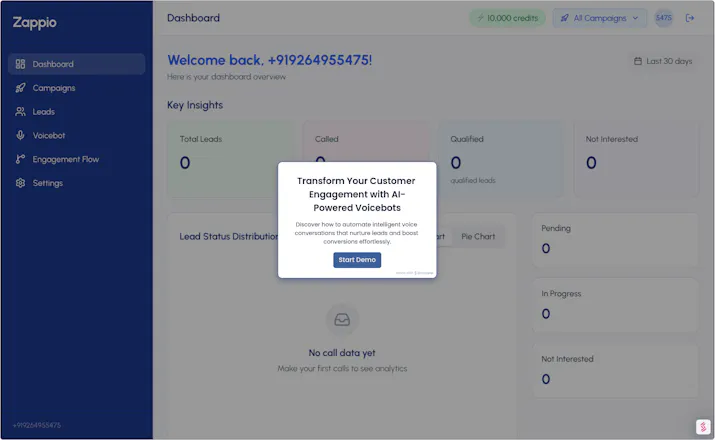Click the logout arrow icon
This screenshot has height=440, width=715.
[x=690, y=18]
